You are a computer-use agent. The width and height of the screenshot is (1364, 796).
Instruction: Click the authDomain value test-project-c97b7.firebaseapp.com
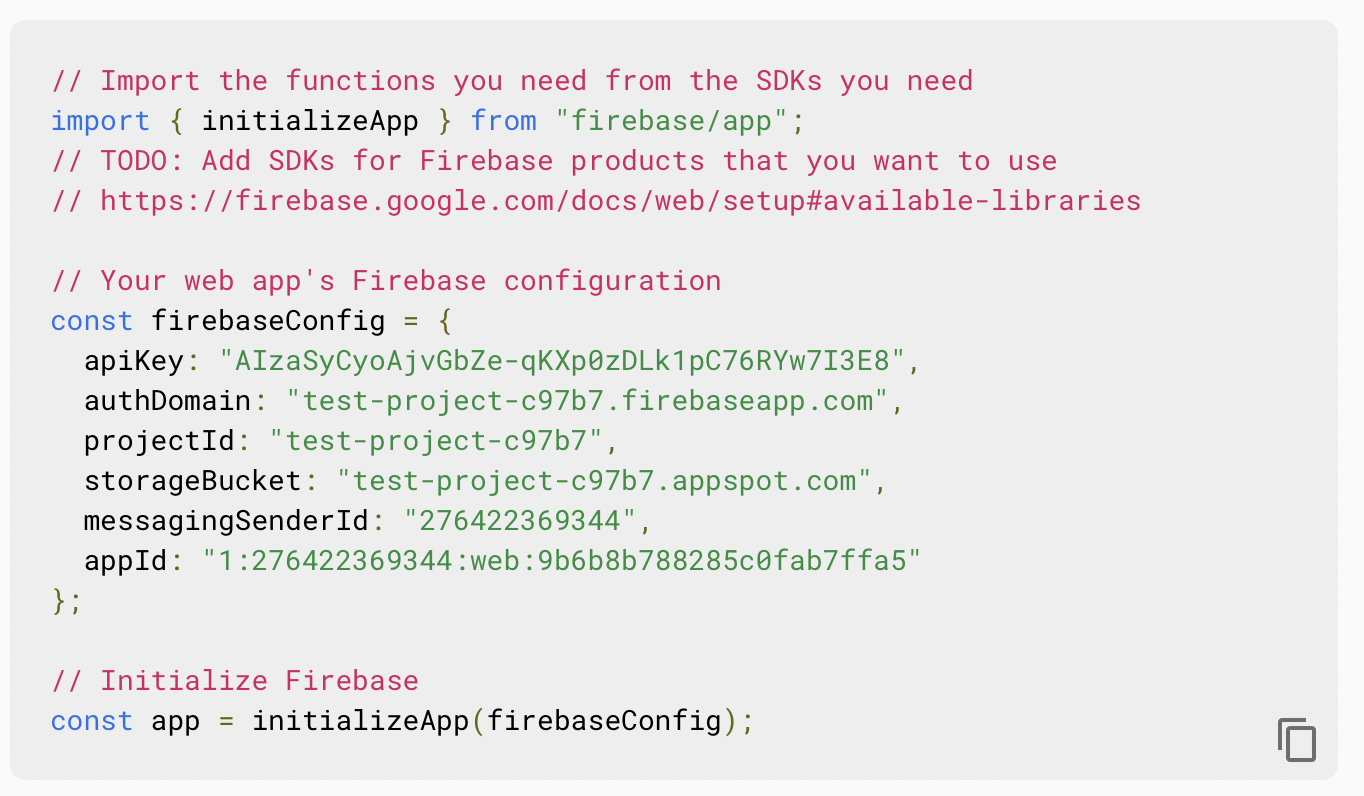point(588,400)
